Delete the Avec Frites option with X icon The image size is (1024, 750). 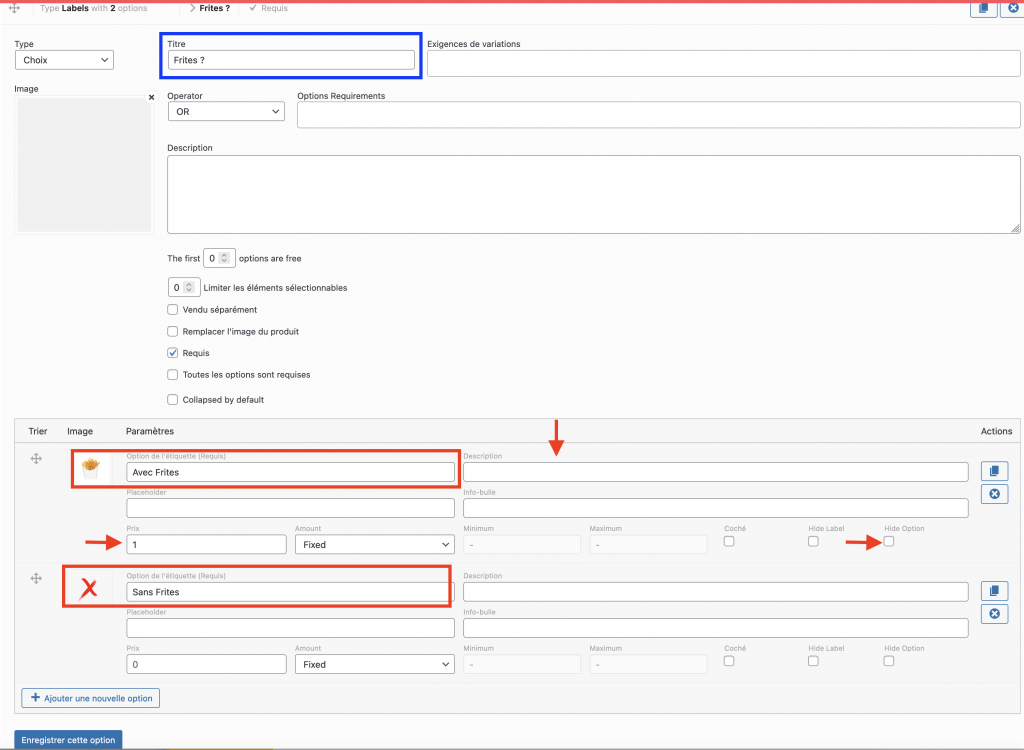[994, 494]
